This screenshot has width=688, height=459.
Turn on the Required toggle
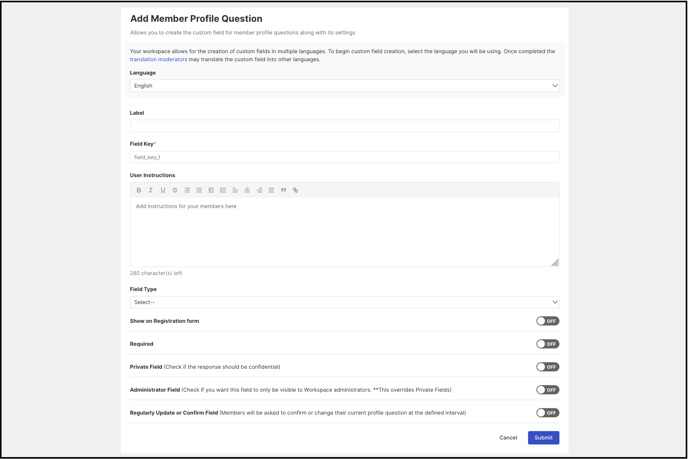click(x=548, y=344)
